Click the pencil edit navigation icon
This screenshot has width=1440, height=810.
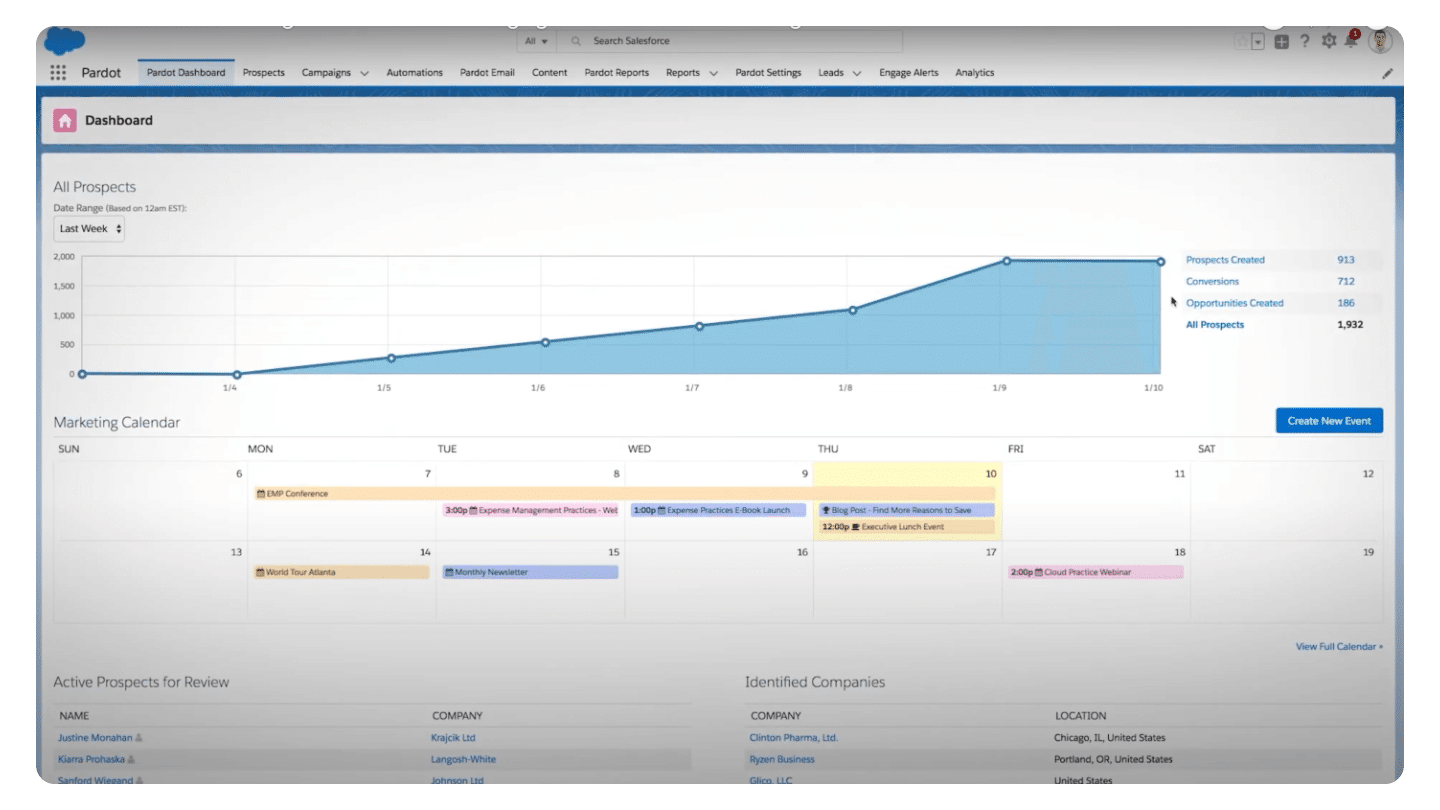(1387, 74)
